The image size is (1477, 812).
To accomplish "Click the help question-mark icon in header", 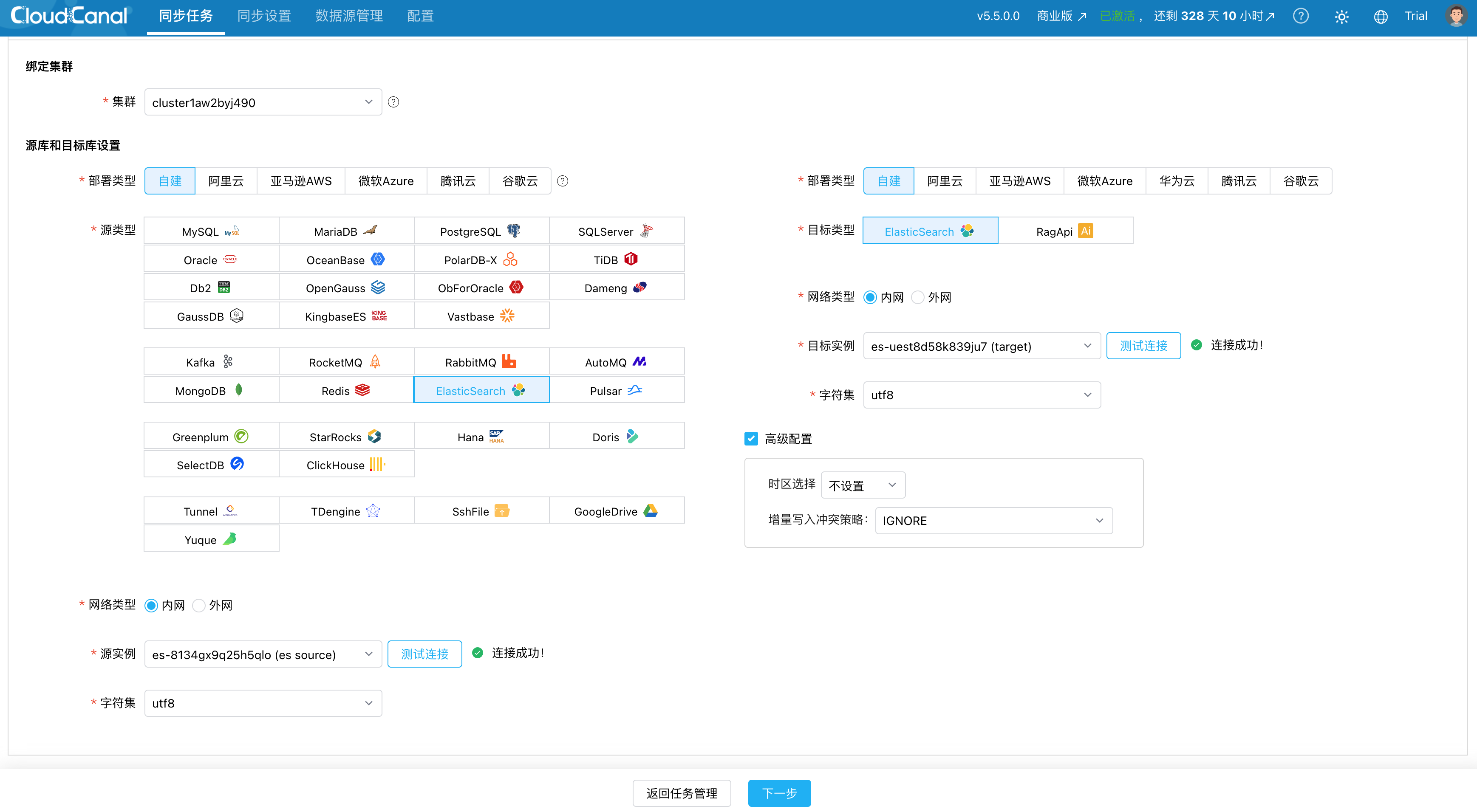I will [x=1300, y=16].
